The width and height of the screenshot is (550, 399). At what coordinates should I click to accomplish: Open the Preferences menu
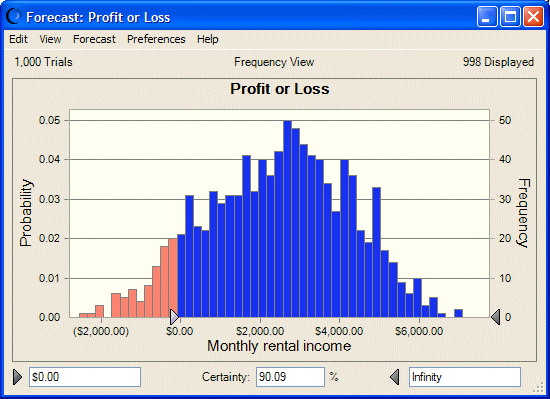coord(156,39)
